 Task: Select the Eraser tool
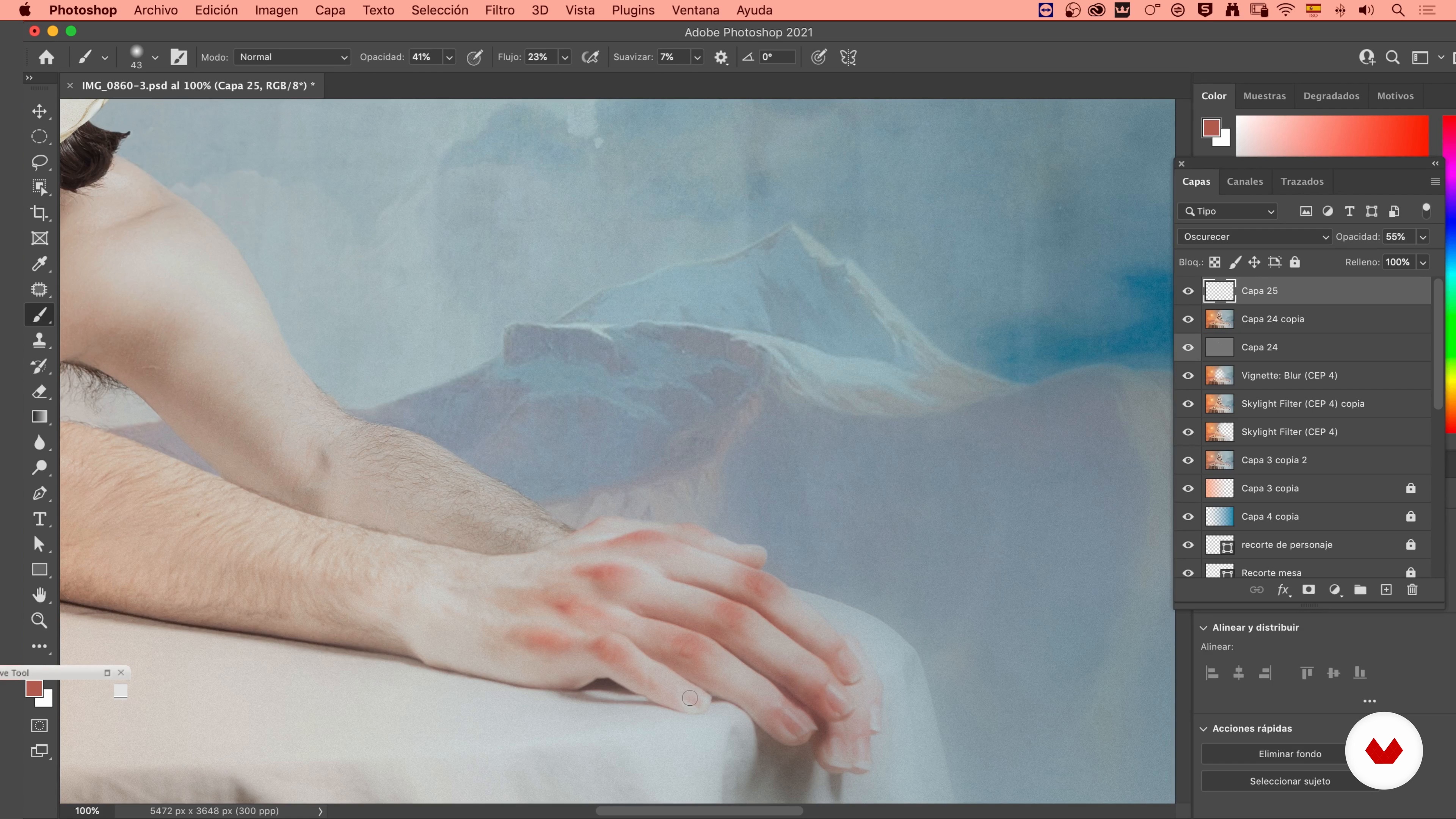(x=39, y=391)
